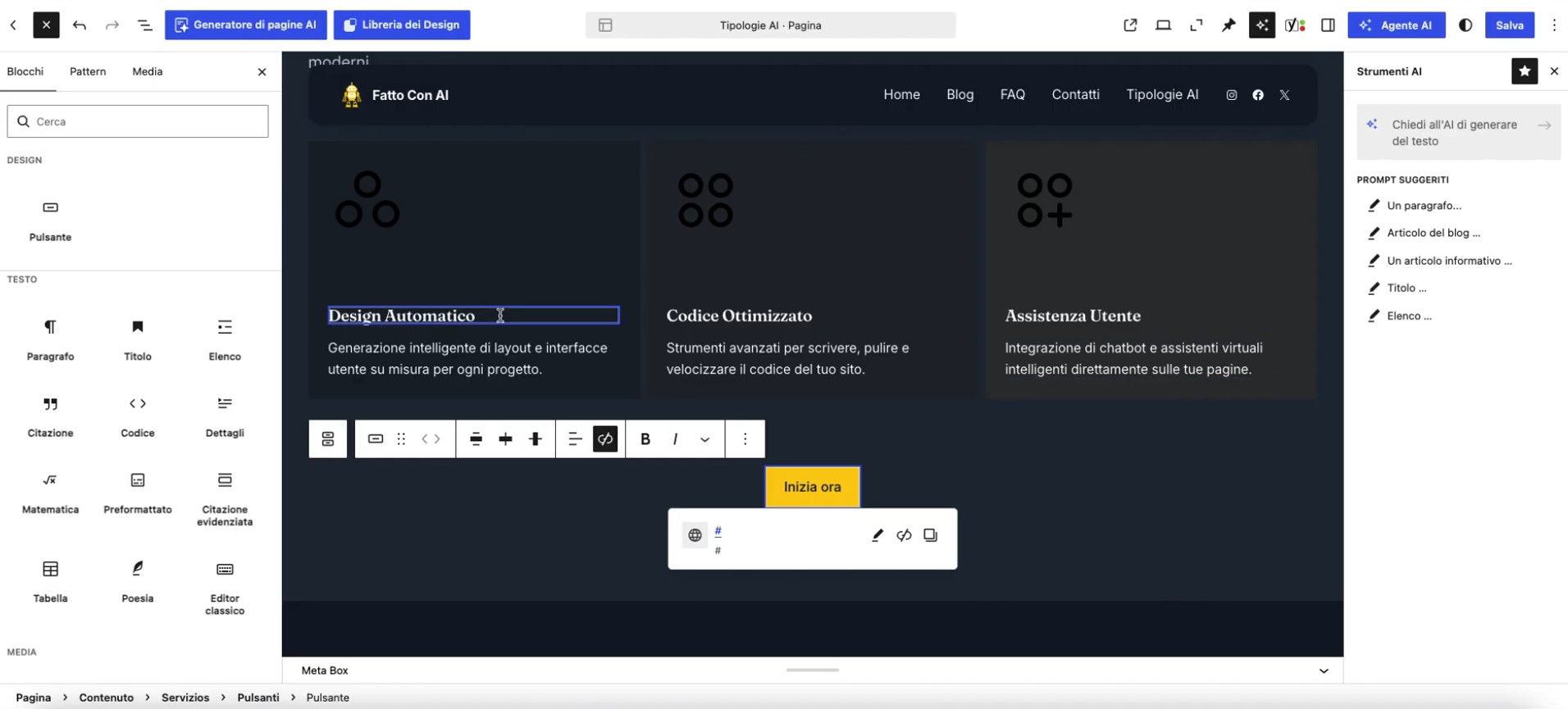Select Servizios in the breadcrumb
1568x709 pixels.
click(185, 698)
